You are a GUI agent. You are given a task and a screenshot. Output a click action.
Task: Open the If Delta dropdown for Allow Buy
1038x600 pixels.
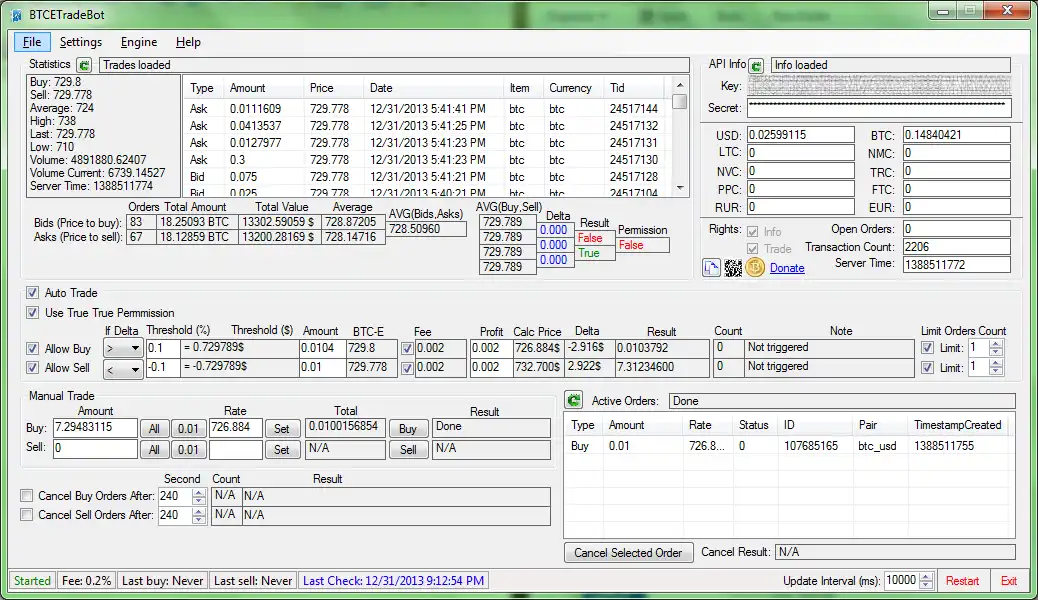pyautogui.click(x=123, y=348)
